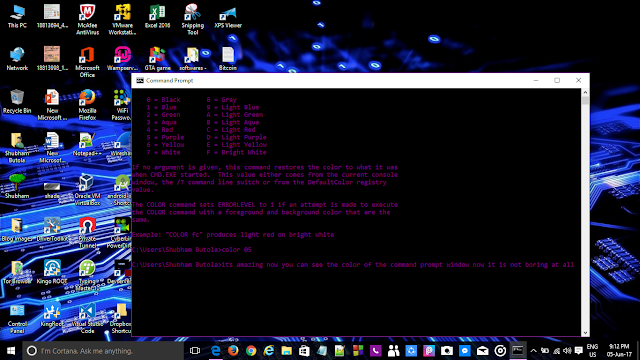Open Recycle Bin on desktop

click(17, 102)
